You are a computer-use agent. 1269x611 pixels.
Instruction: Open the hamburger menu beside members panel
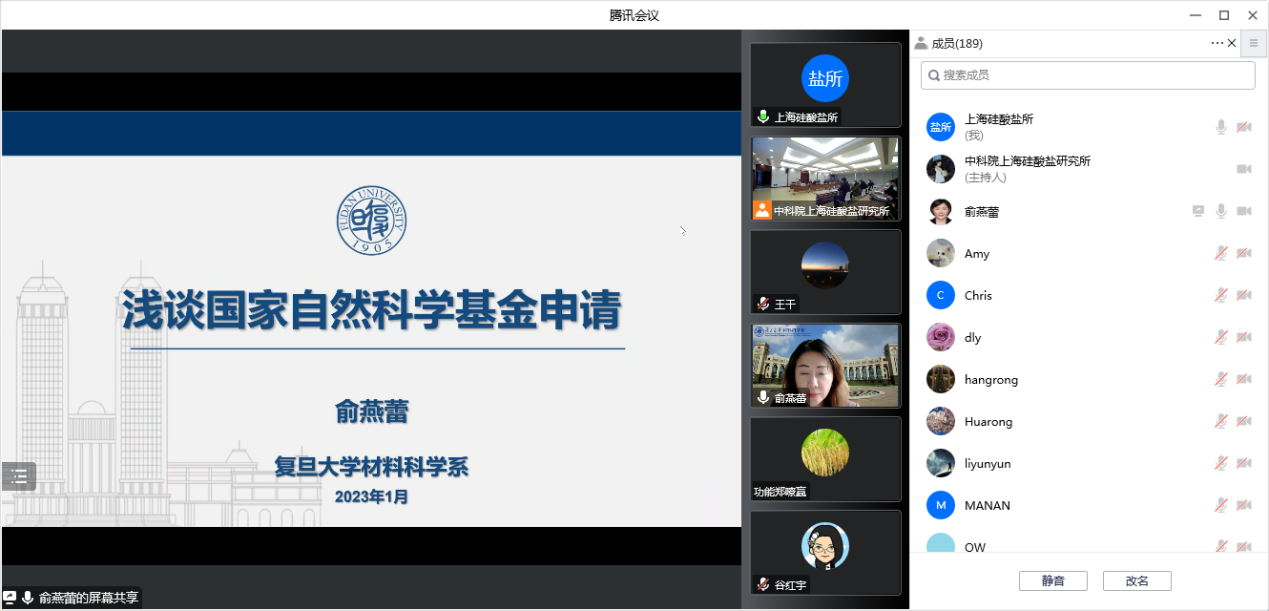click(x=1253, y=43)
